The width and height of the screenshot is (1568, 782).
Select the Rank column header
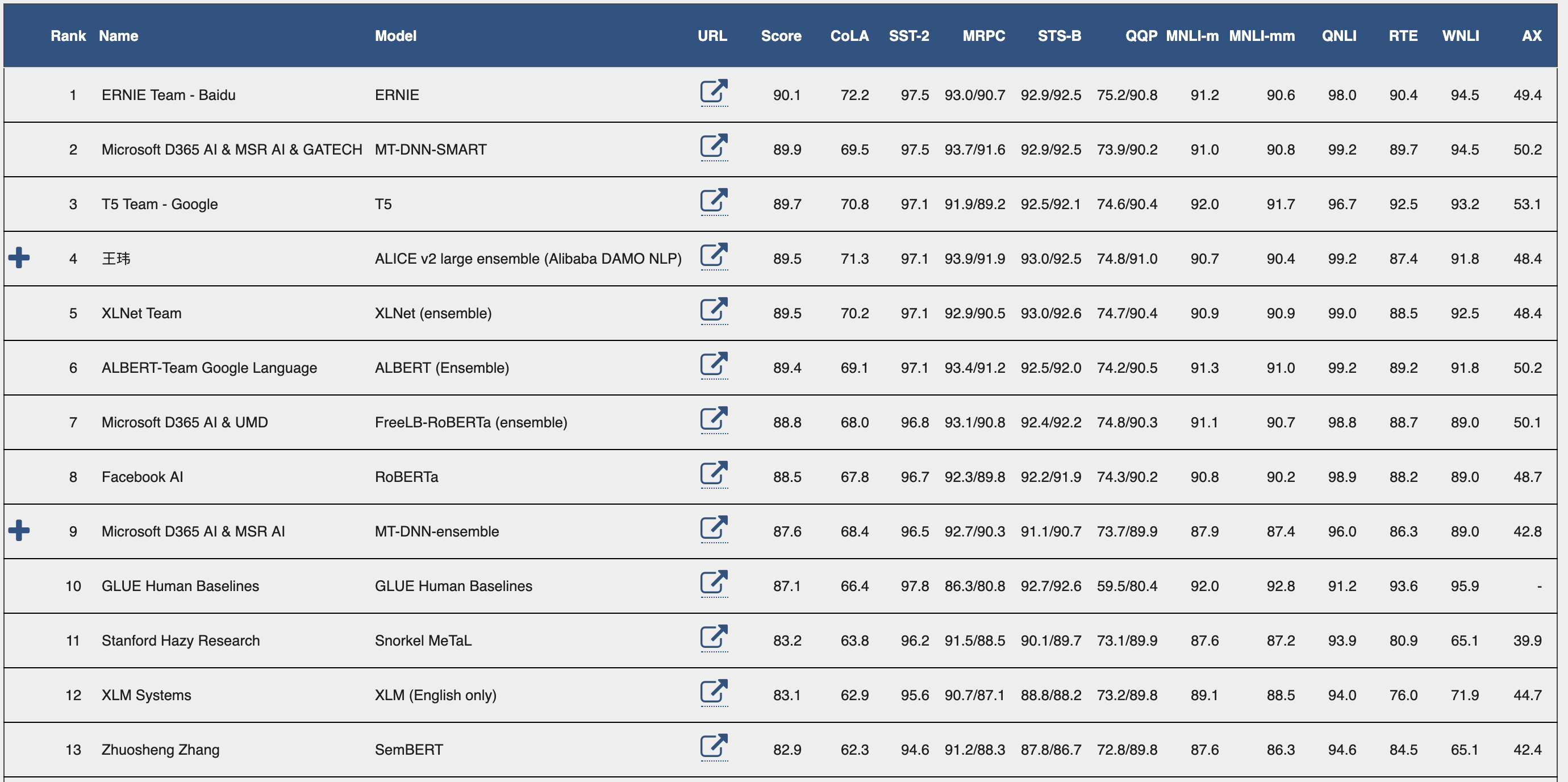[68, 36]
